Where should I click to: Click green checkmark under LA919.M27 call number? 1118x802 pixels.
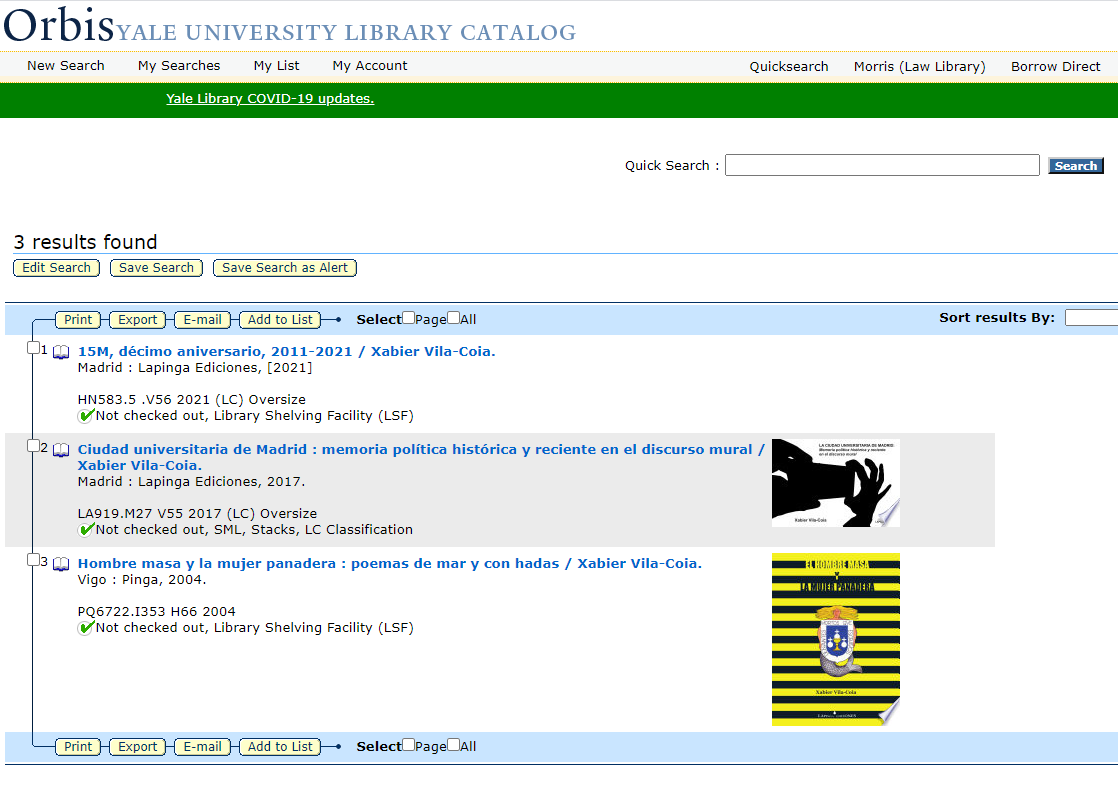pyautogui.click(x=86, y=530)
